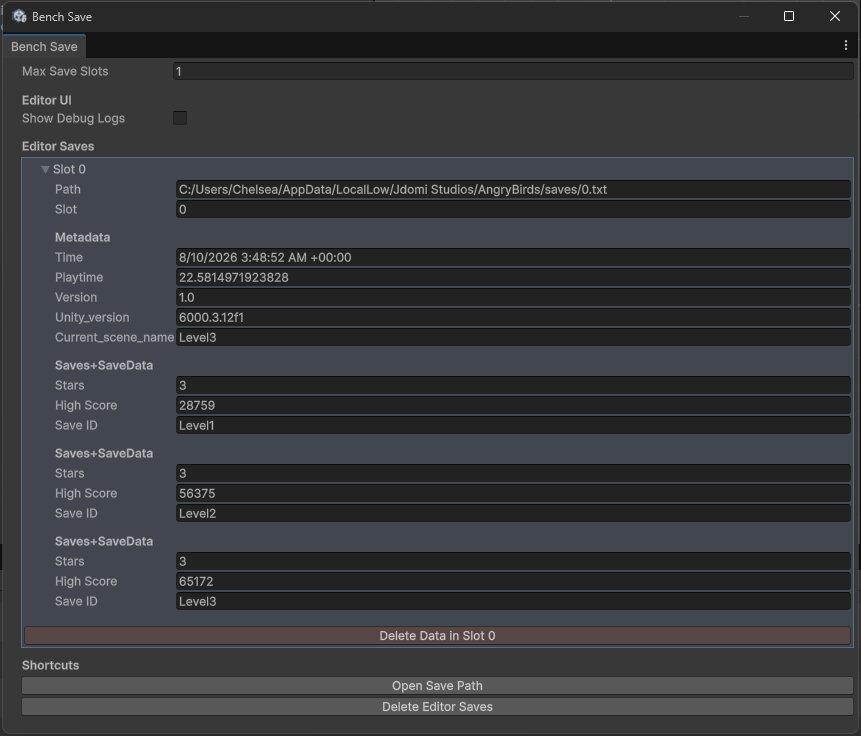Image resolution: width=861 pixels, height=736 pixels.
Task: Click Save ID field showing Level3
Action: tap(513, 601)
